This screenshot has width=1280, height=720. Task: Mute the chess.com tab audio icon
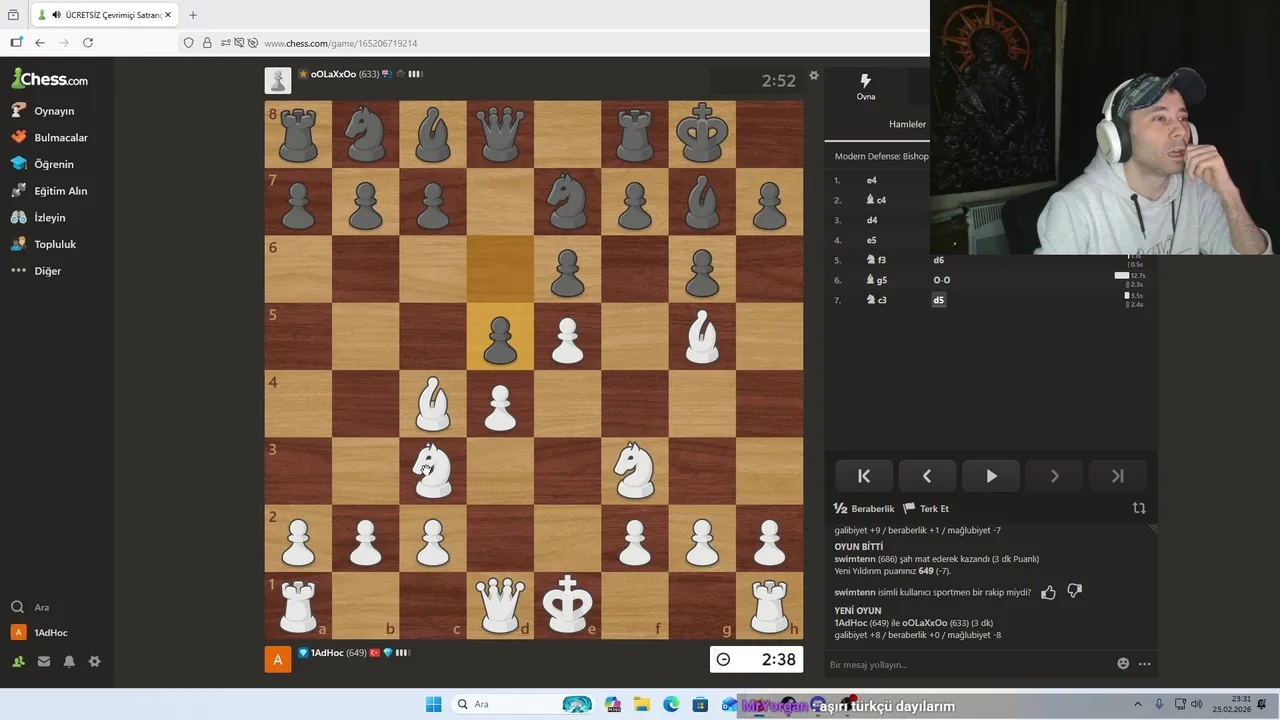coord(57,15)
